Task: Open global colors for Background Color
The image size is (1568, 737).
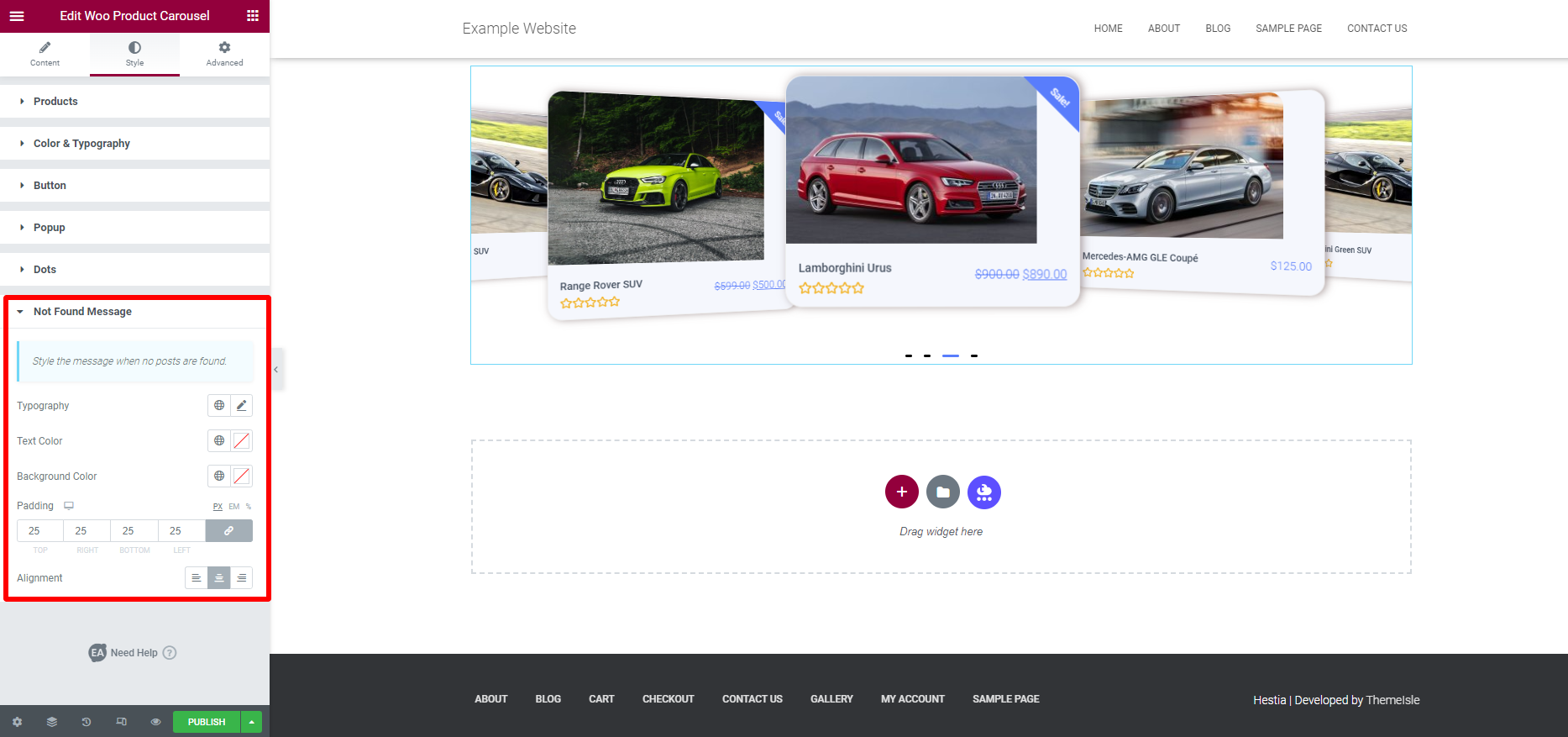Action: pyautogui.click(x=219, y=476)
